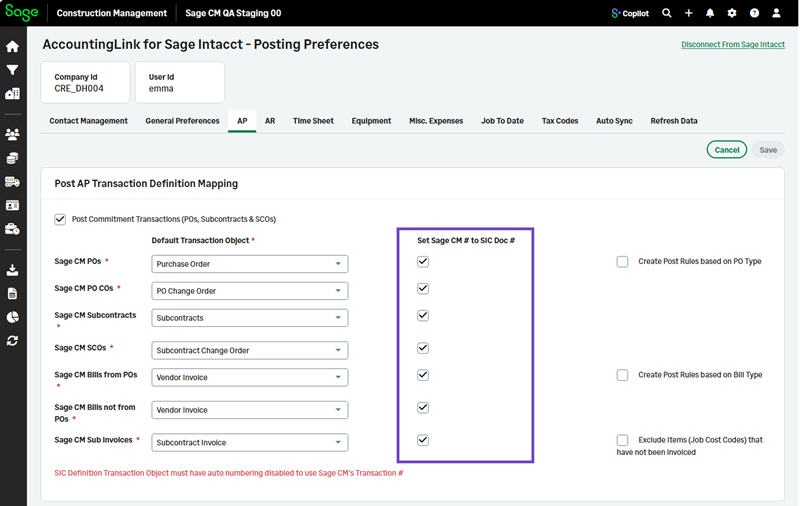The width and height of the screenshot is (800, 506).
Task: Switch to General Preferences tab
Action: click(182, 121)
